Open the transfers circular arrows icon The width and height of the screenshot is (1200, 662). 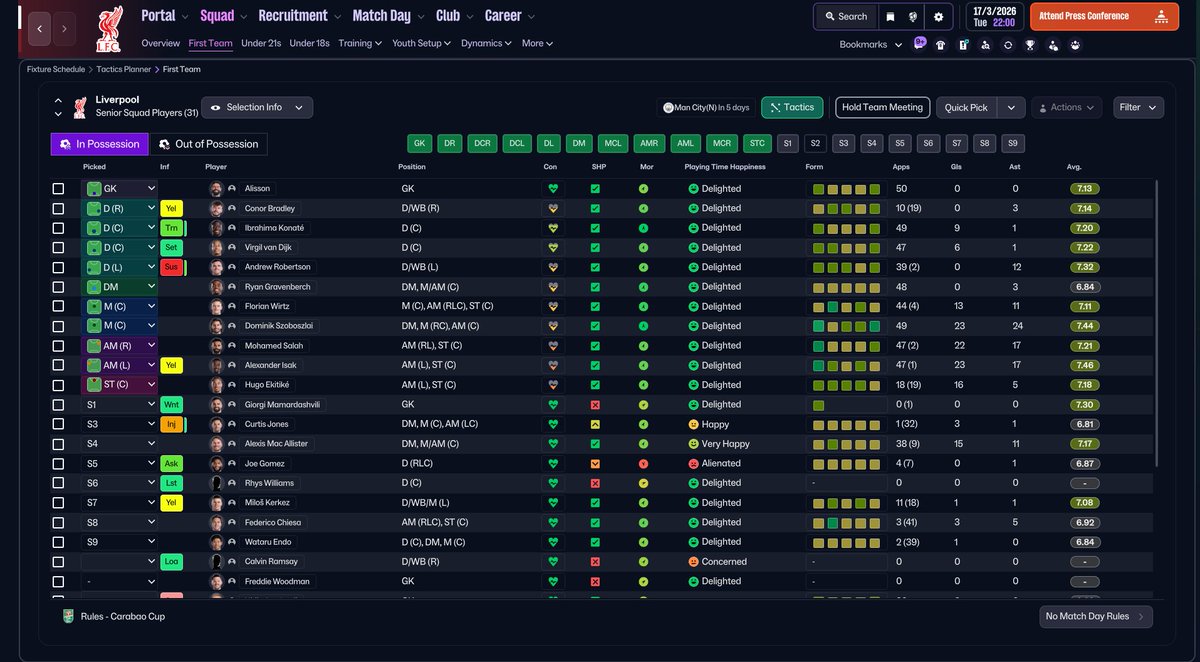(x=1007, y=45)
